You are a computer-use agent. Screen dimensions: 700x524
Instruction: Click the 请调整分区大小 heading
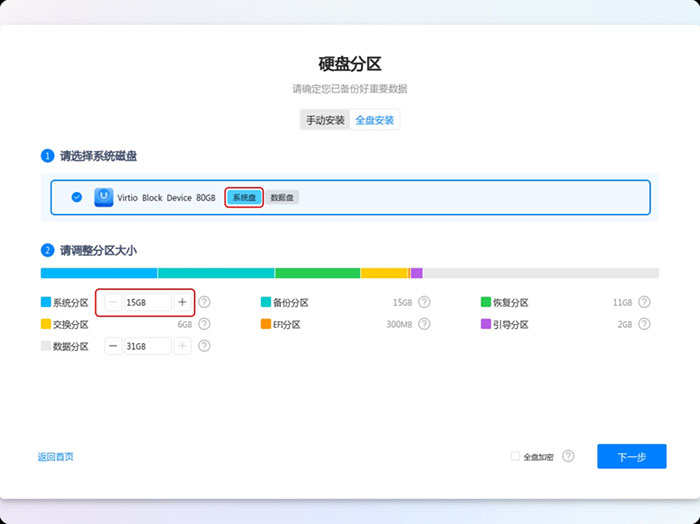[99, 250]
